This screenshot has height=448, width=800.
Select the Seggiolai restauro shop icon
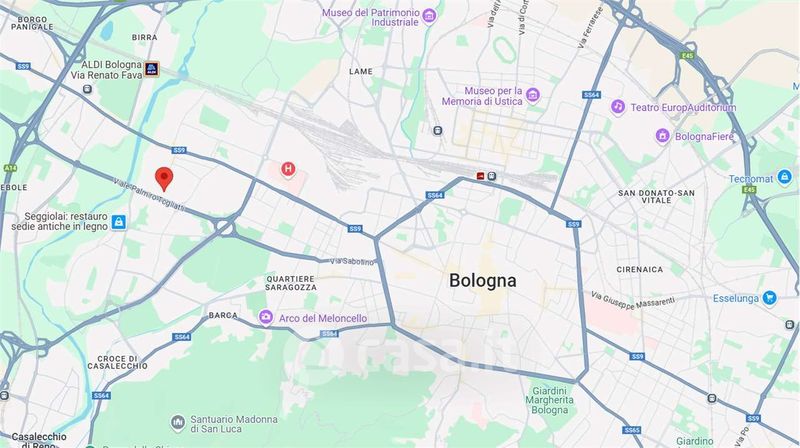point(118,222)
